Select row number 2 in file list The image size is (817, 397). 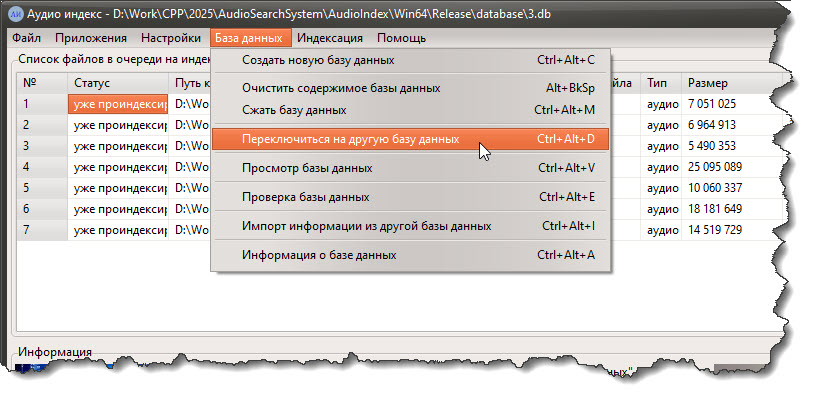[x=42, y=125]
